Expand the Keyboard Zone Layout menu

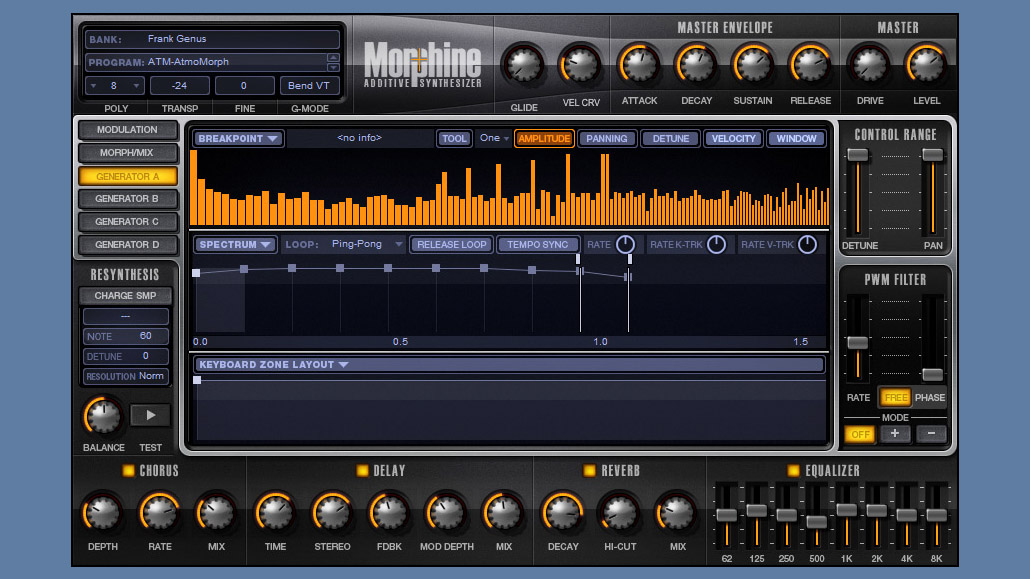pos(273,365)
